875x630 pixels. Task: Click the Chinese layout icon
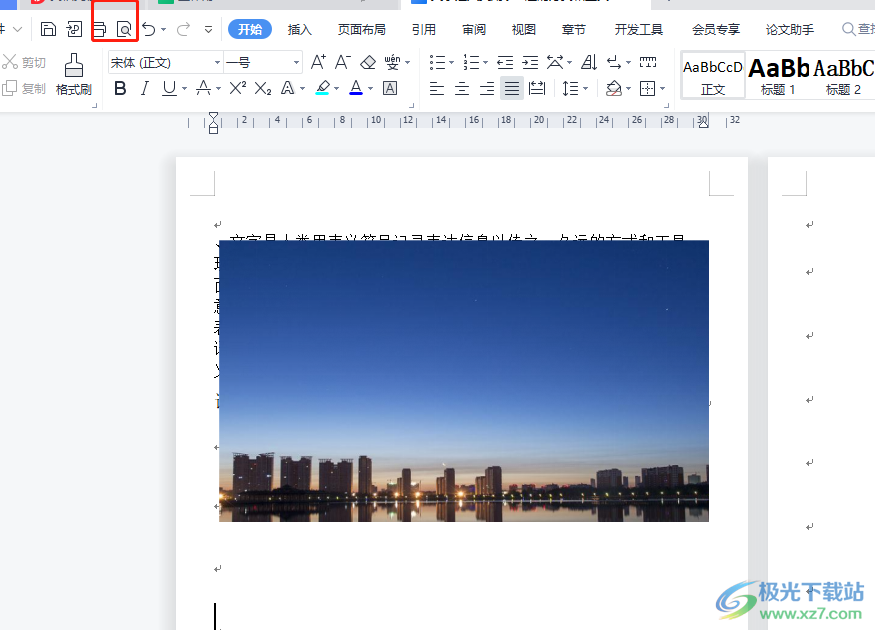(x=555, y=62)
